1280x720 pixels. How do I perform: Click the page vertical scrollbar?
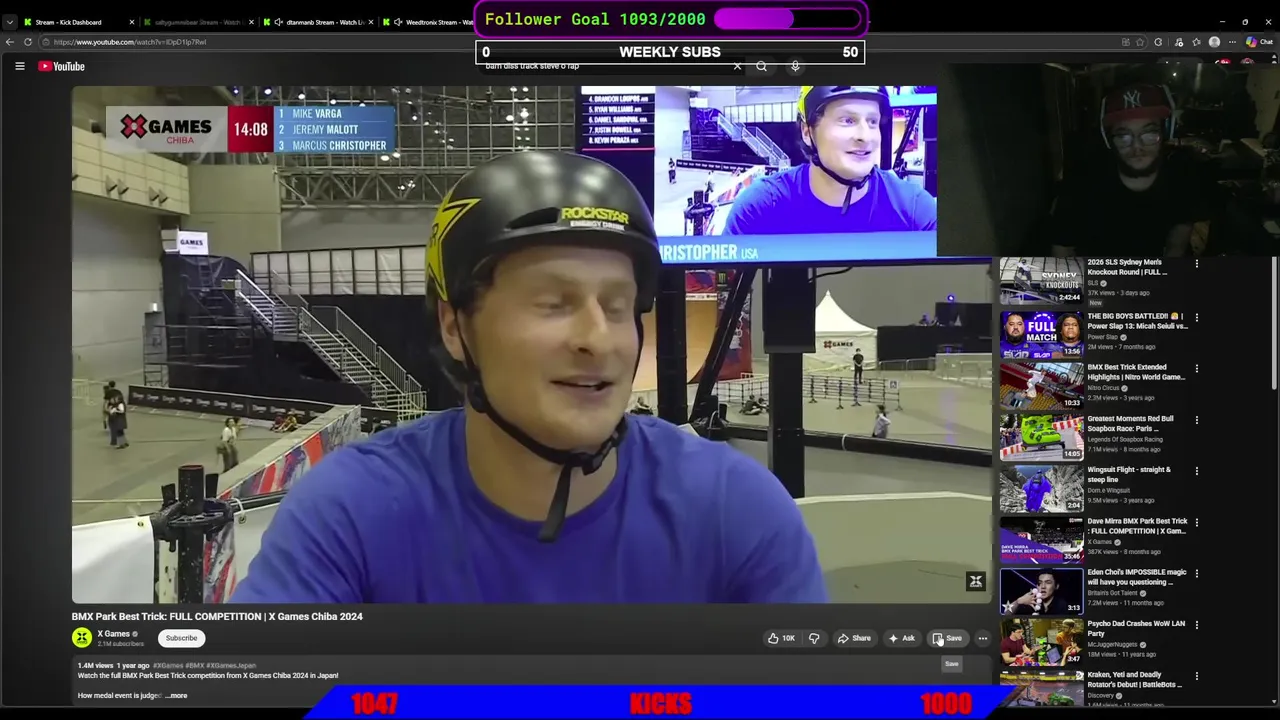coord(1275,325)
